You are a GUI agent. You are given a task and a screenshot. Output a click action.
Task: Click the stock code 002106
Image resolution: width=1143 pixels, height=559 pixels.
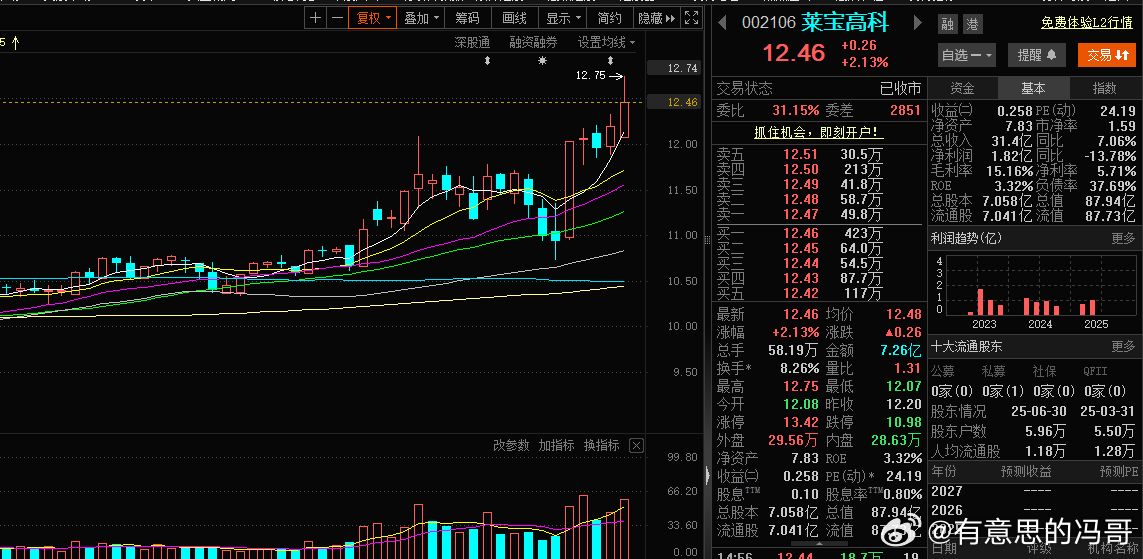(768, 23)
